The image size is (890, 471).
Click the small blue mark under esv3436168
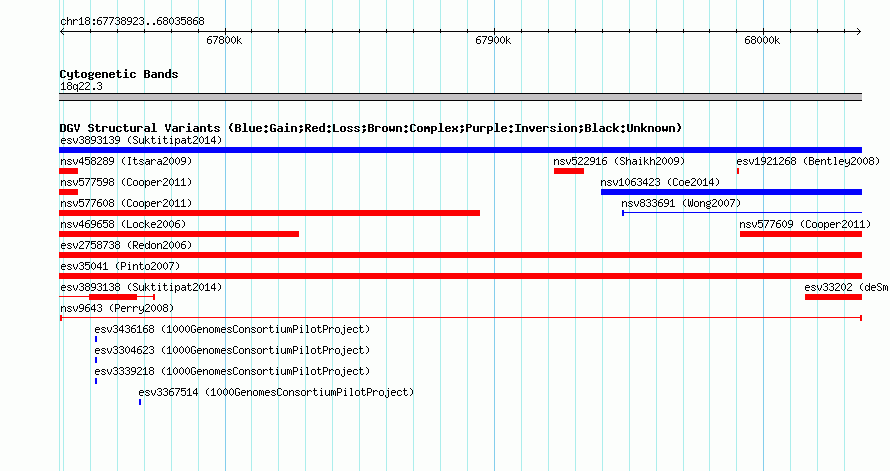pos(96,339)
